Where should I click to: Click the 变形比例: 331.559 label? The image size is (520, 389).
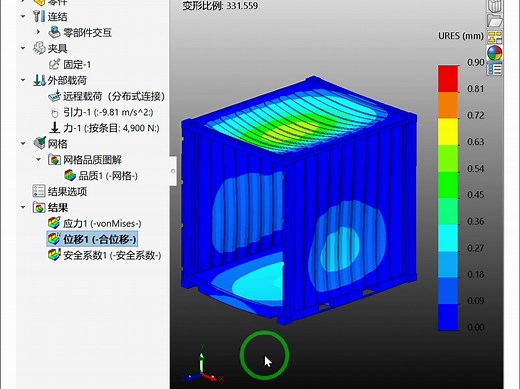[220, 6]
